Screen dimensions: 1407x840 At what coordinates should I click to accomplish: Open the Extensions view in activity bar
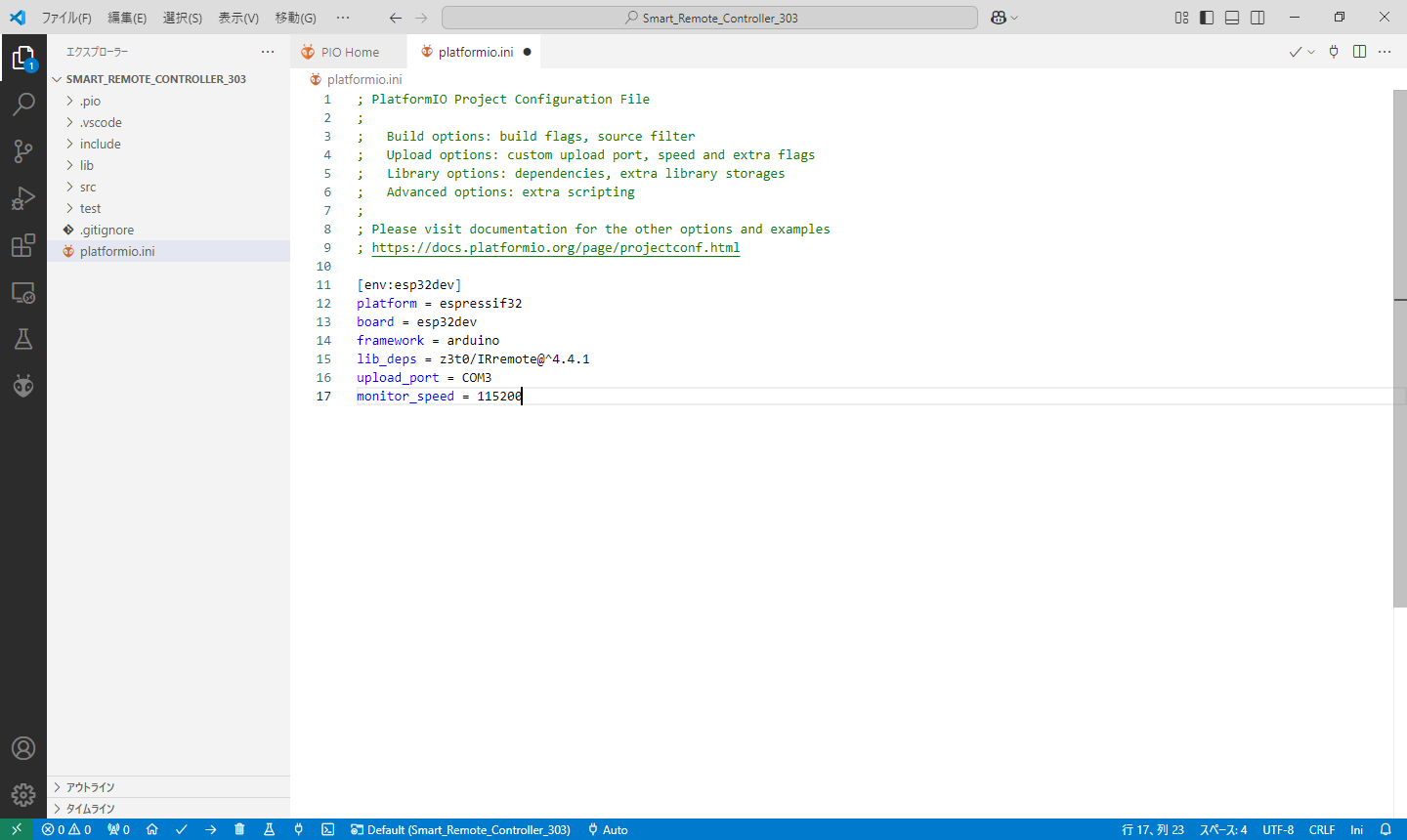[x=23, y=245]
